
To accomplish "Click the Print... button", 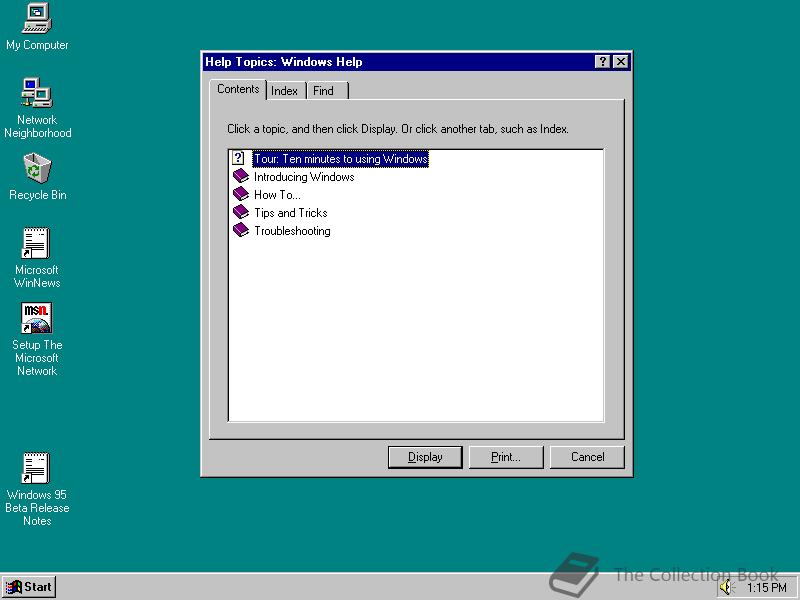I will (x=506, y=457).
